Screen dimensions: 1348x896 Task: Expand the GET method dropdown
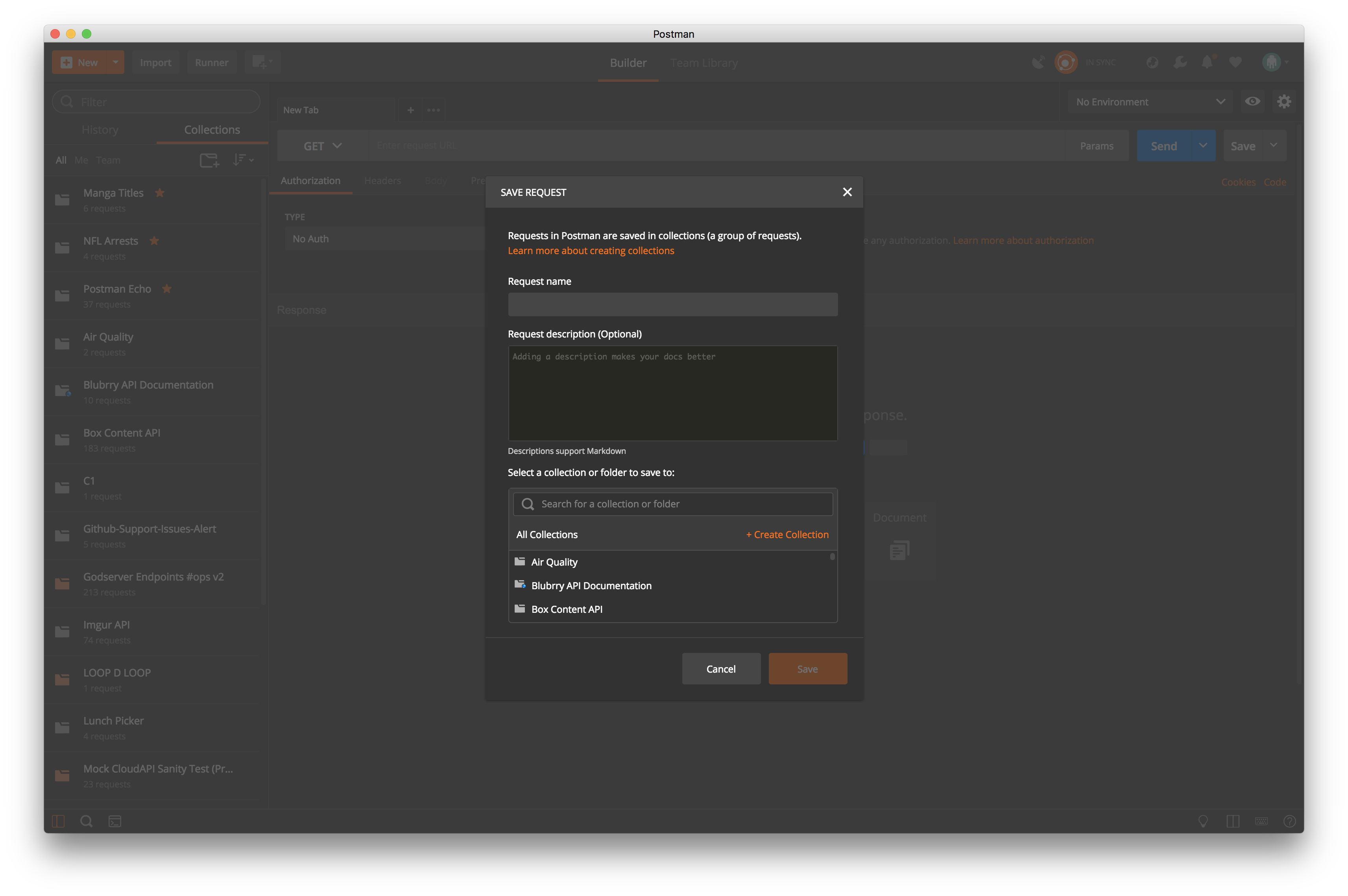point(322,146)
